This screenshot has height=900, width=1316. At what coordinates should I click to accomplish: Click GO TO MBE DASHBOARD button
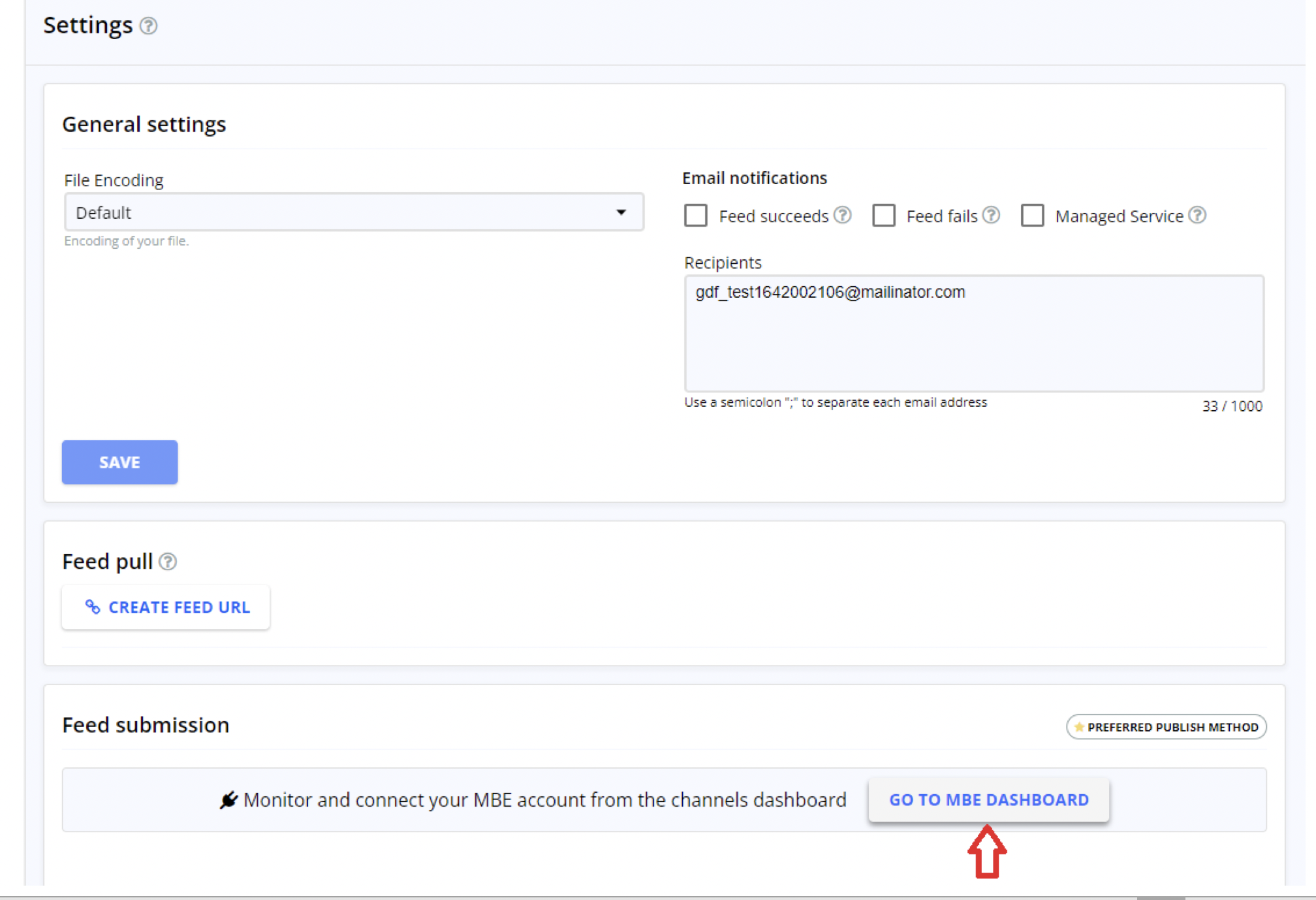point(989,799)
